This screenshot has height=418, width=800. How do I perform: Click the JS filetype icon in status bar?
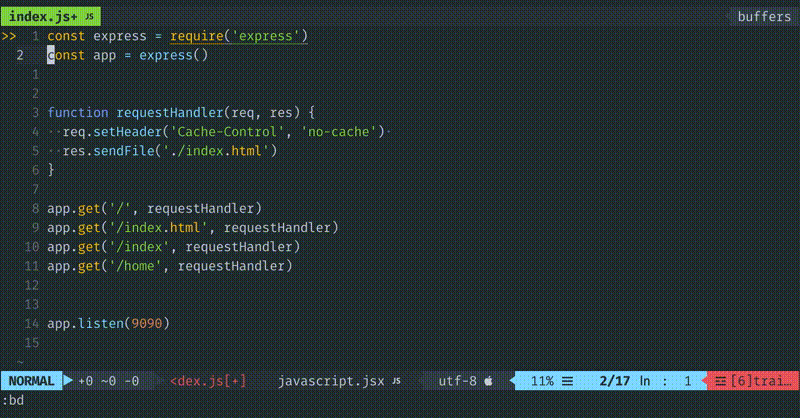click(x=396, y=381)
